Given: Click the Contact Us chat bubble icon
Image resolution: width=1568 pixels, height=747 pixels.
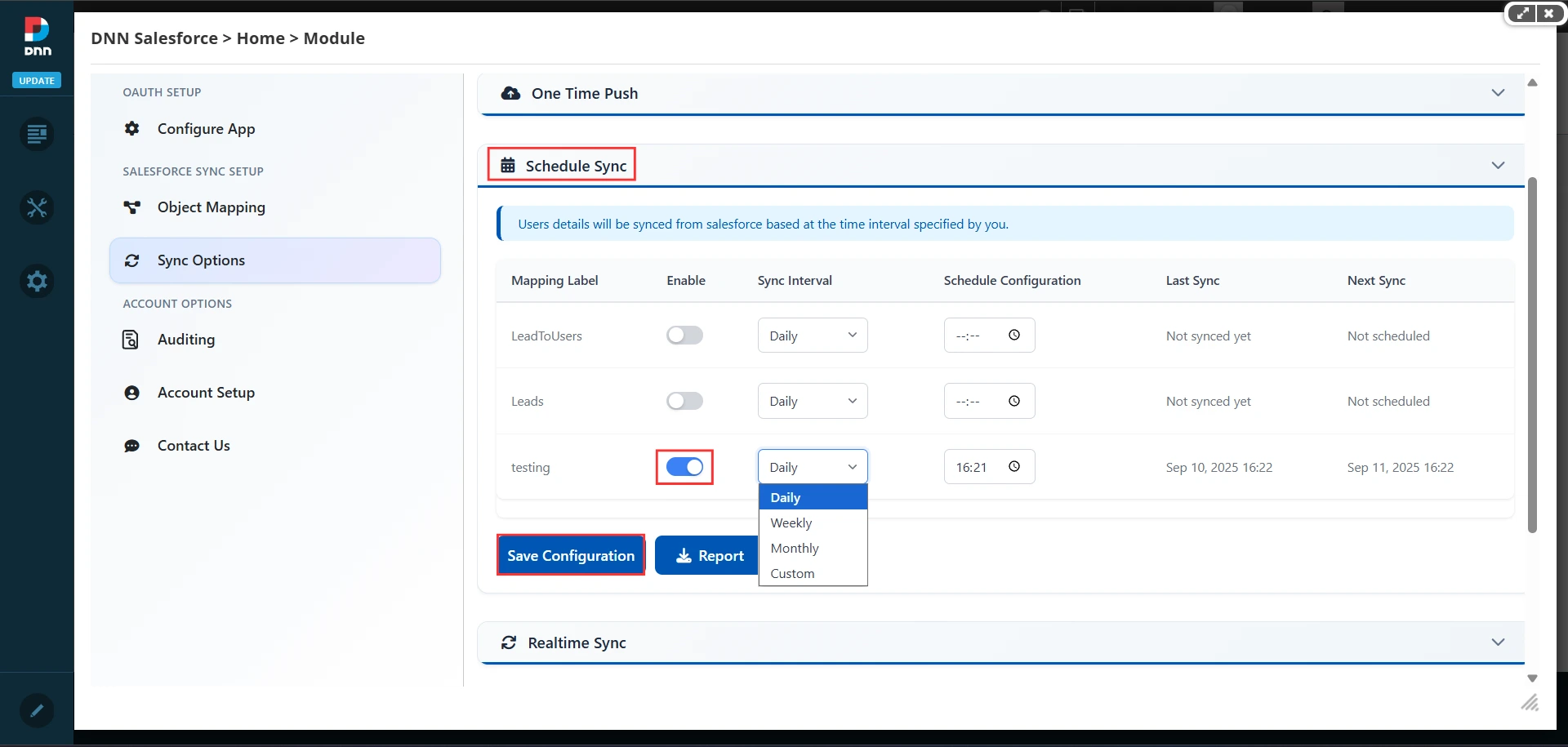Looking at the screenshot, I should click(131, 446).
